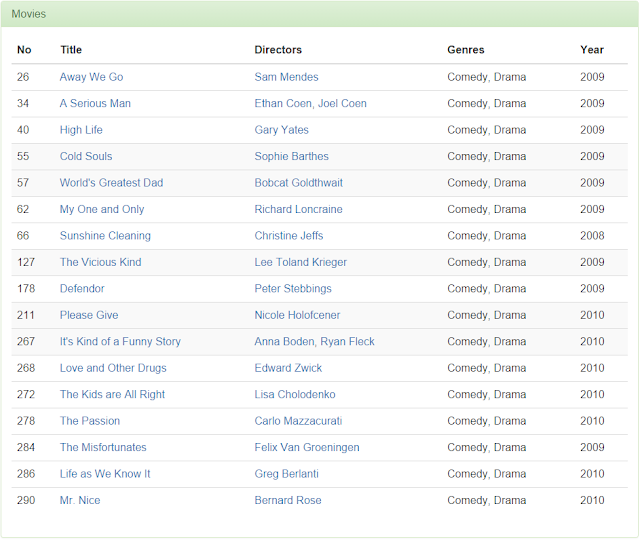Open The Vicious Kind link
Screen dimensions: 640x540
[100, 262]
